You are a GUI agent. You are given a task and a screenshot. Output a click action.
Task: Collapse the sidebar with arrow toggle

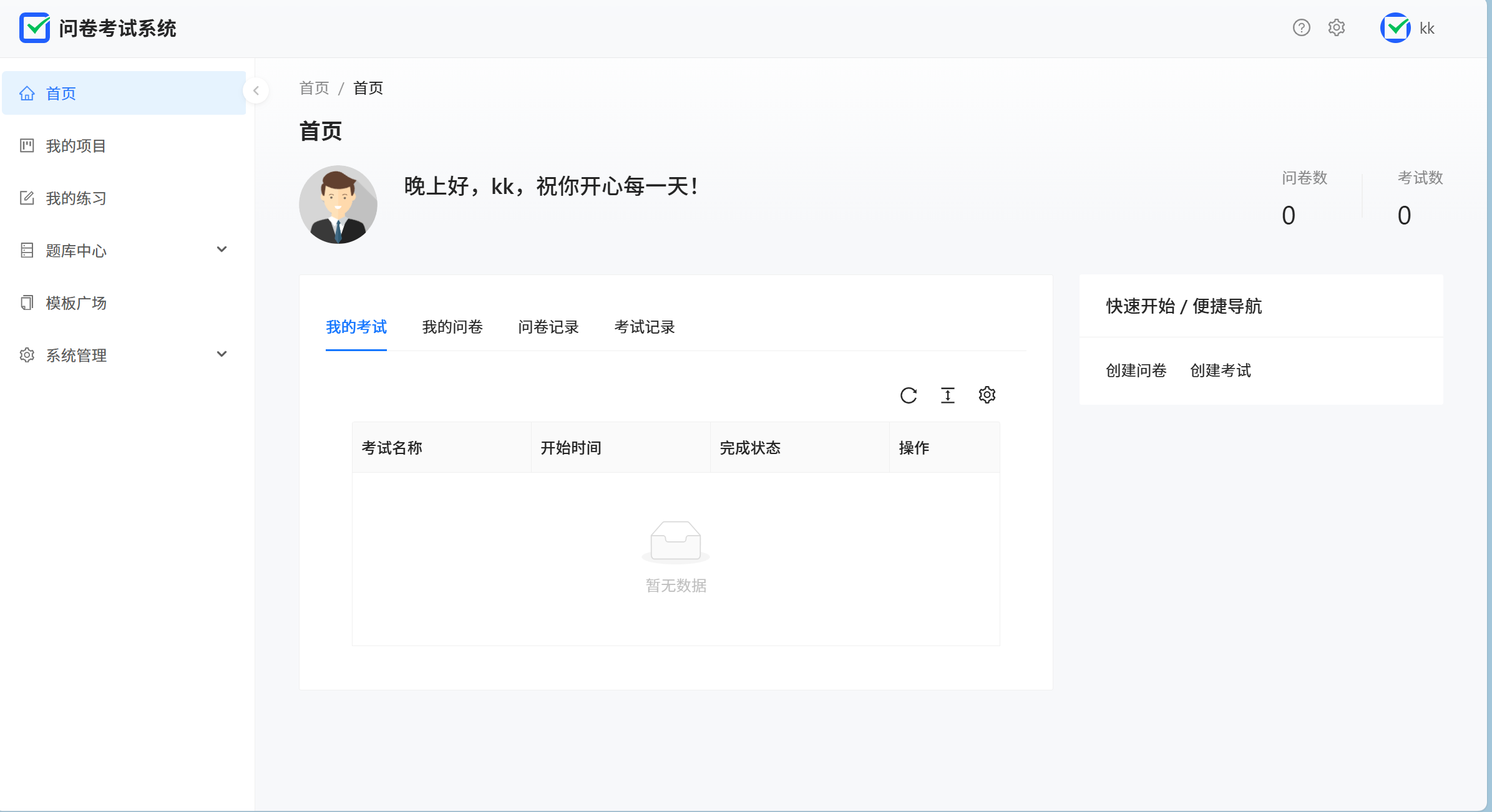[256, 91]
